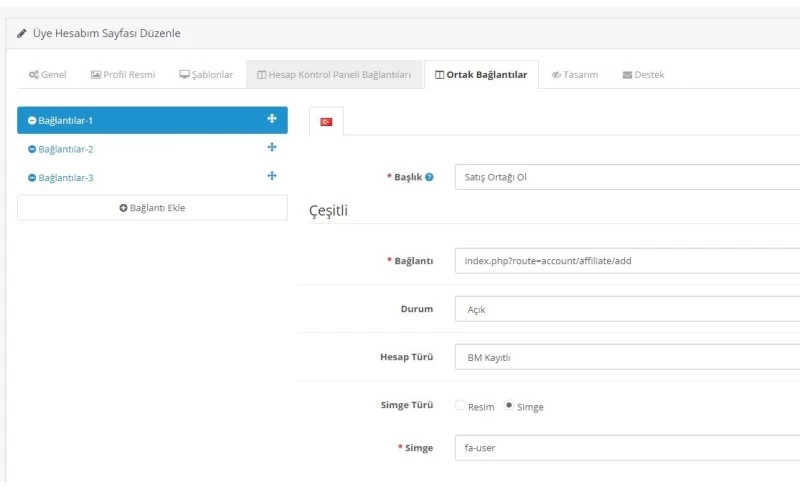This screenshot has width=800, height=490.
Task: Click the picture icon beside Profil Resmi
Action: click(95, 75)
